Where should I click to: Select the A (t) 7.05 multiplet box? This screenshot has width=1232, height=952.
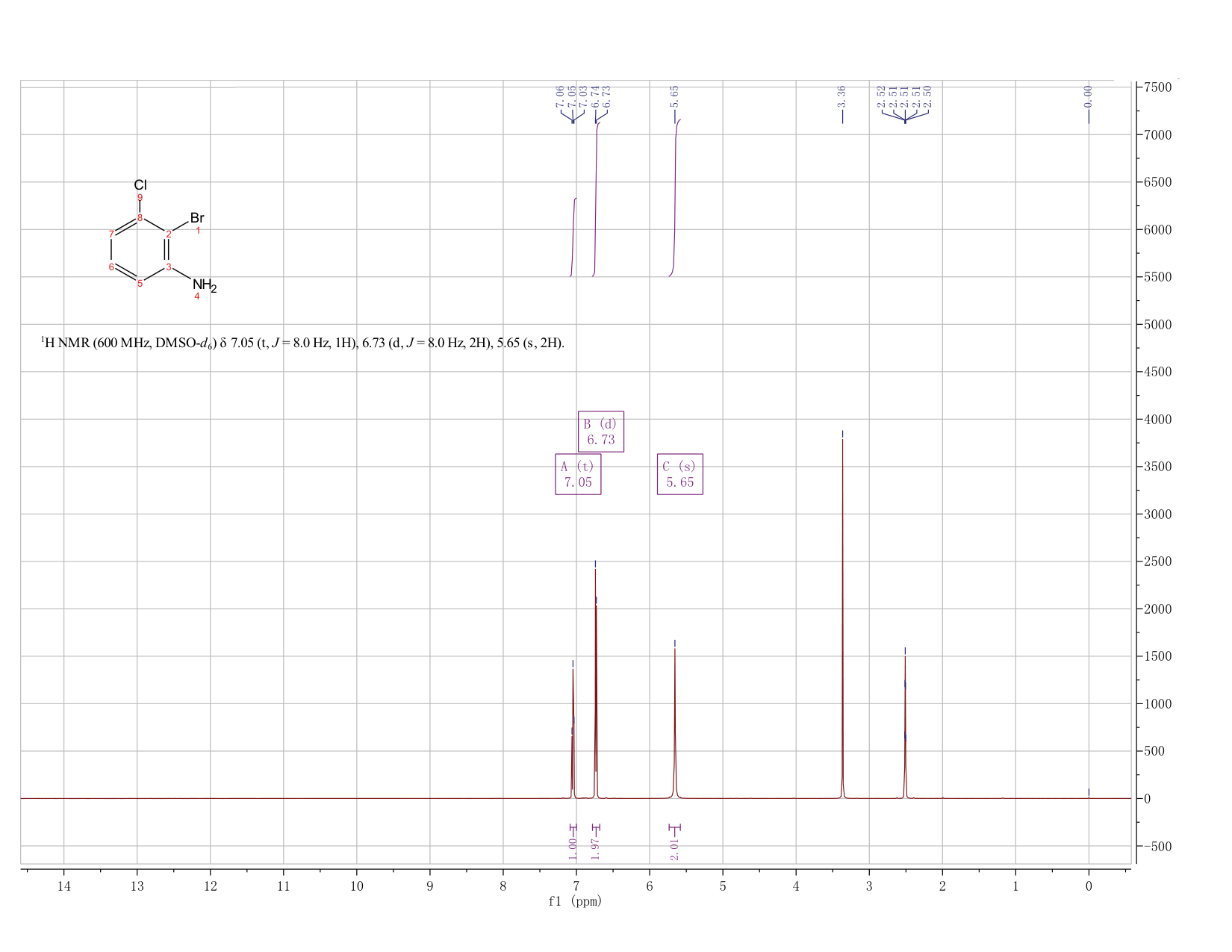(x=578, y=474)
